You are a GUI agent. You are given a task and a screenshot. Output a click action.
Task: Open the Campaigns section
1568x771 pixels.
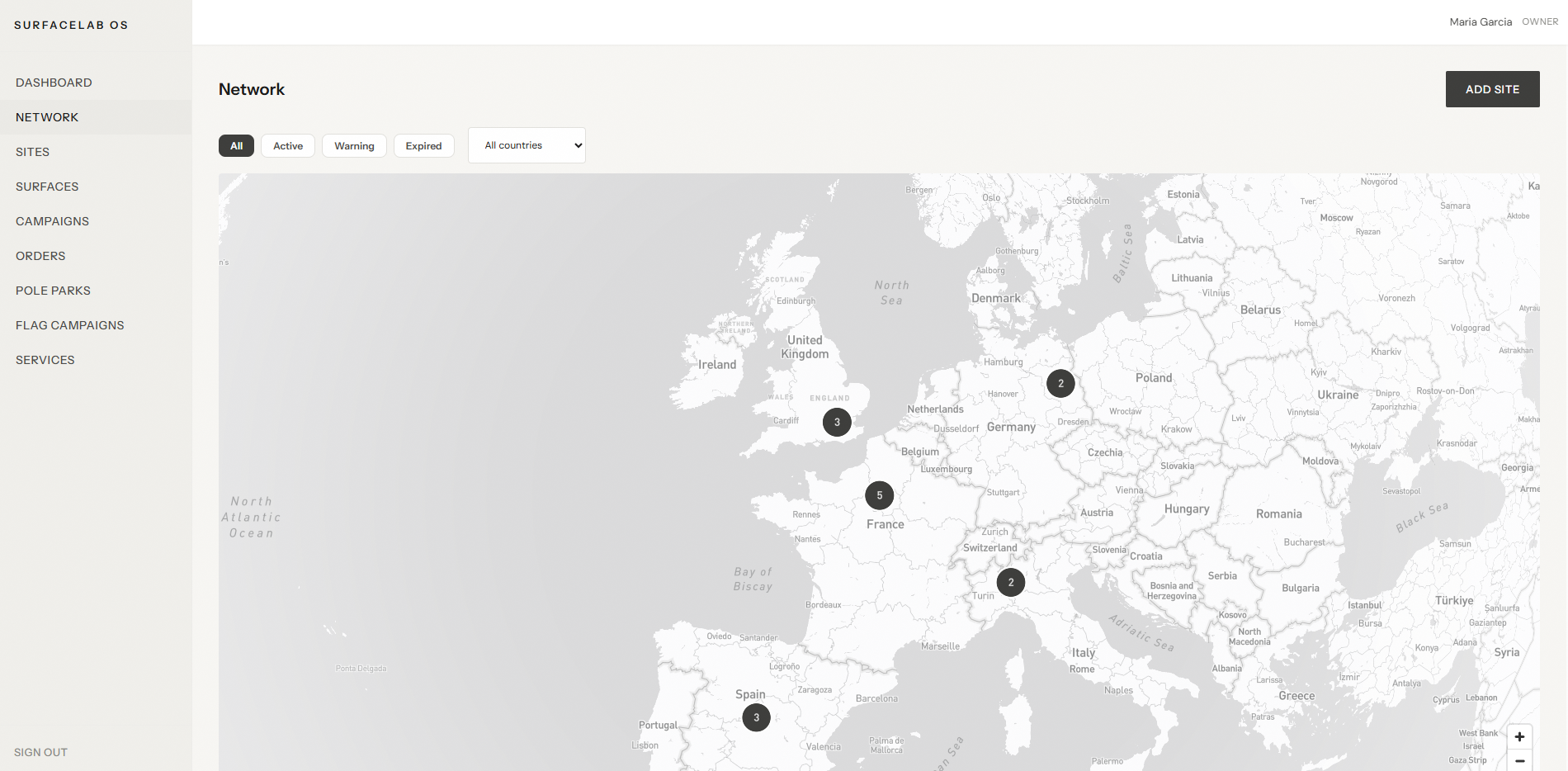pos(52,221)
